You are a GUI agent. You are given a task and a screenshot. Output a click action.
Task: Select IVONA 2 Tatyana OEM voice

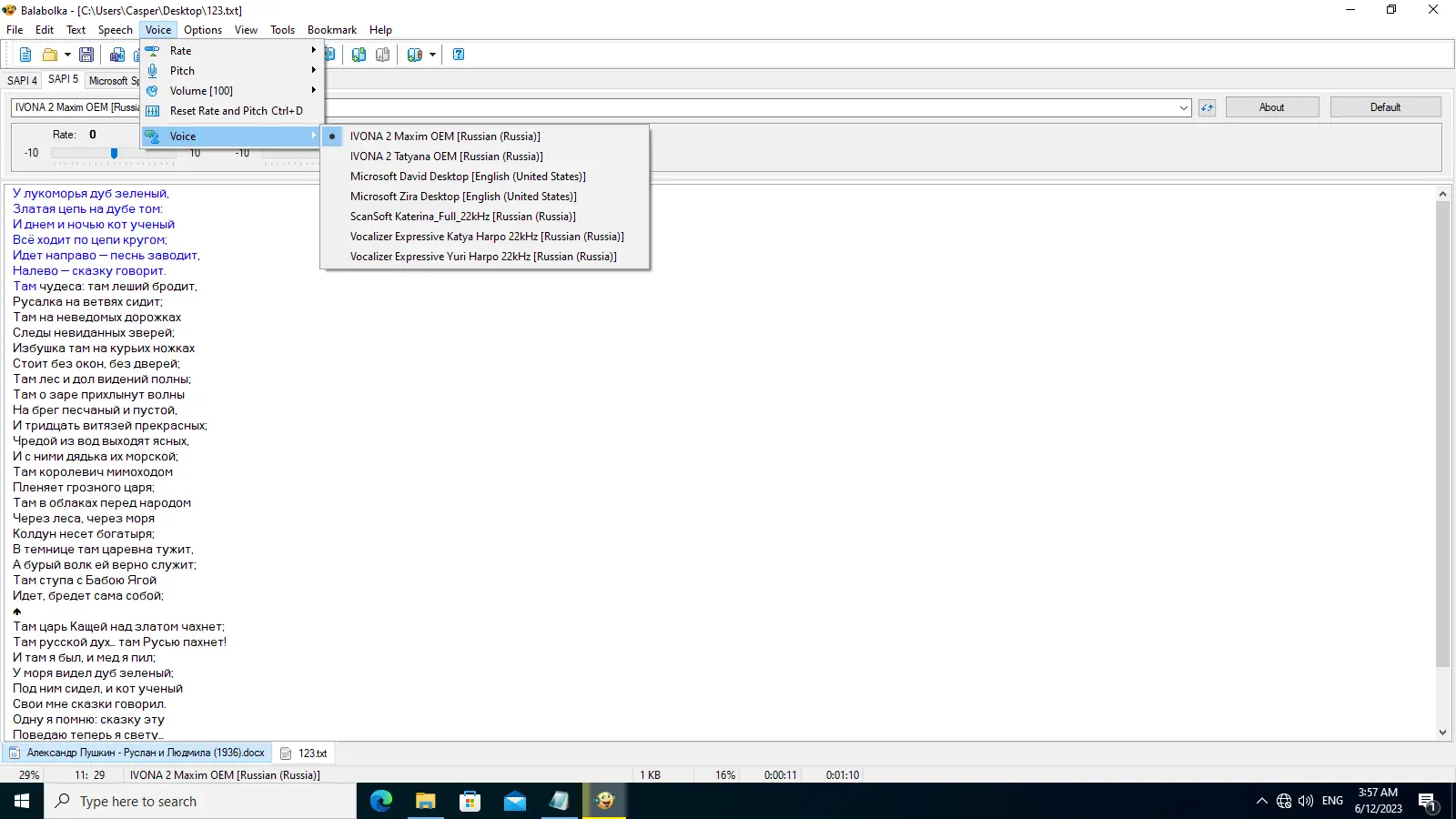tap(485, 157)
